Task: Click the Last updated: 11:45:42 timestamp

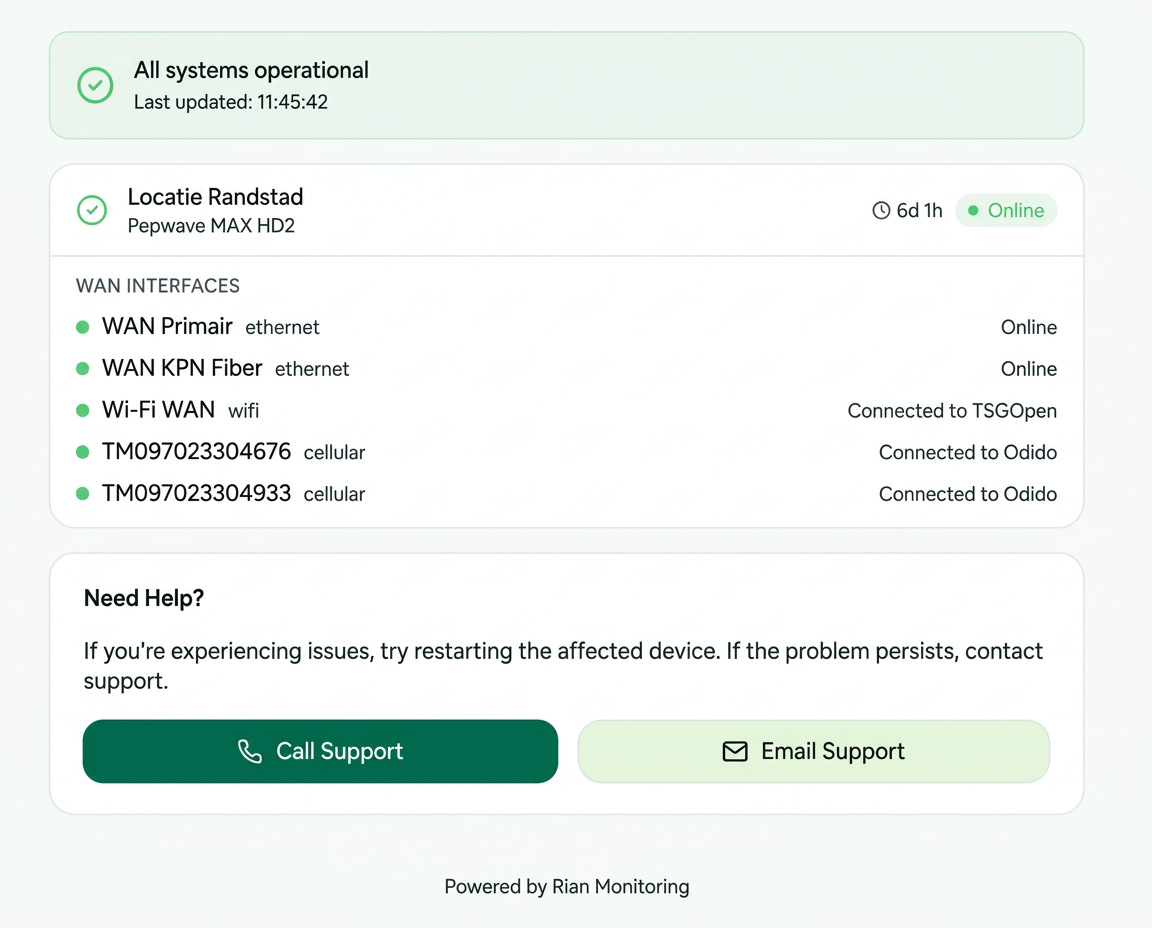Action: tap(231, 102)
